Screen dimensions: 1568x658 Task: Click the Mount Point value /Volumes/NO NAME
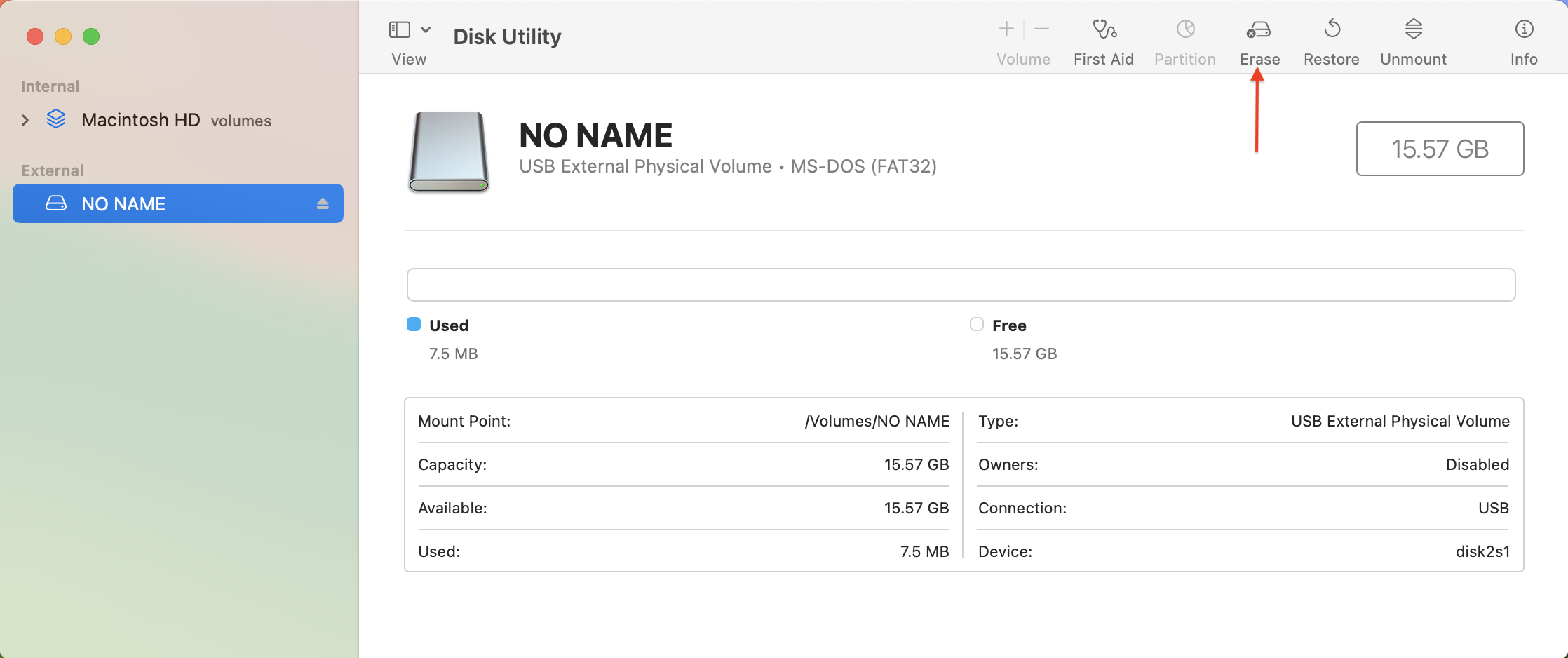(x=877, y=421)
